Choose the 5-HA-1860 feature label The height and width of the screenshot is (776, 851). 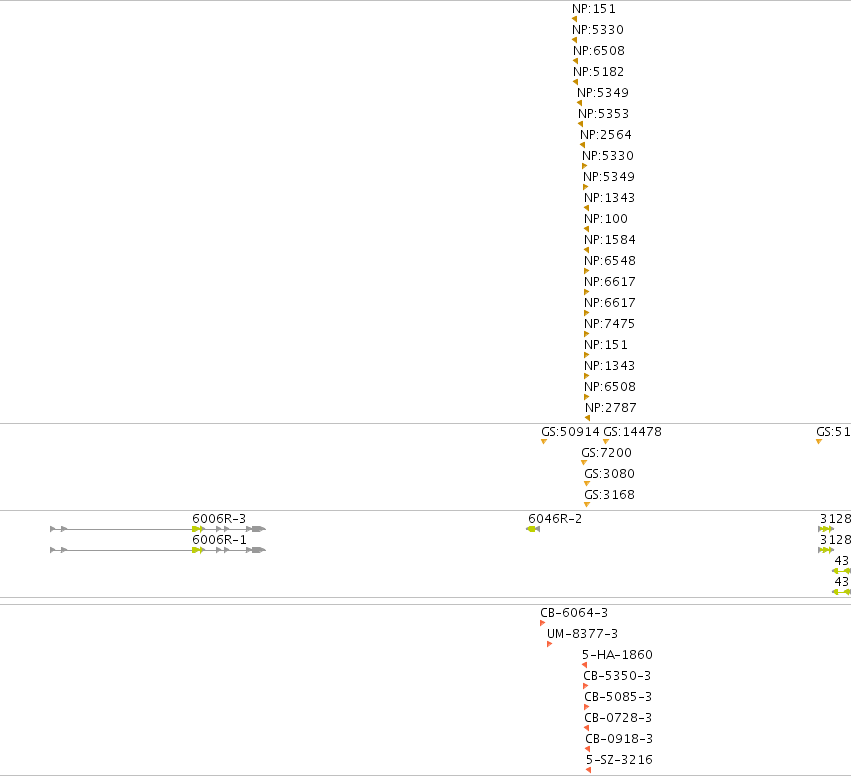click(617, 655)
